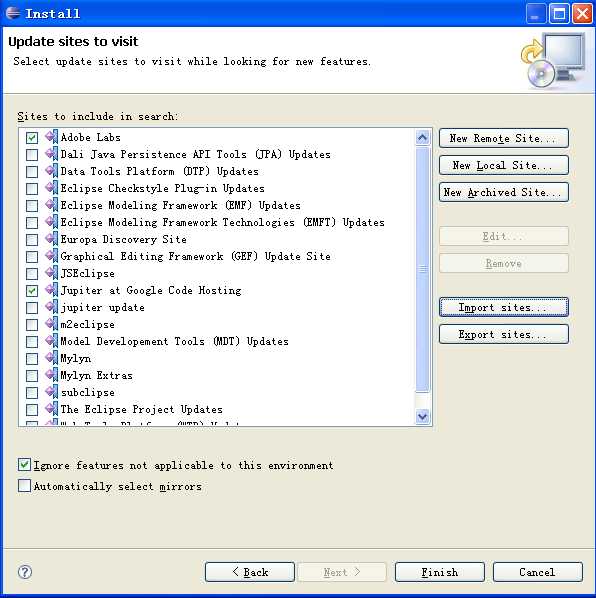Close the Install window
The height and width of the screenshot is (598, 596).
point(583,14)
